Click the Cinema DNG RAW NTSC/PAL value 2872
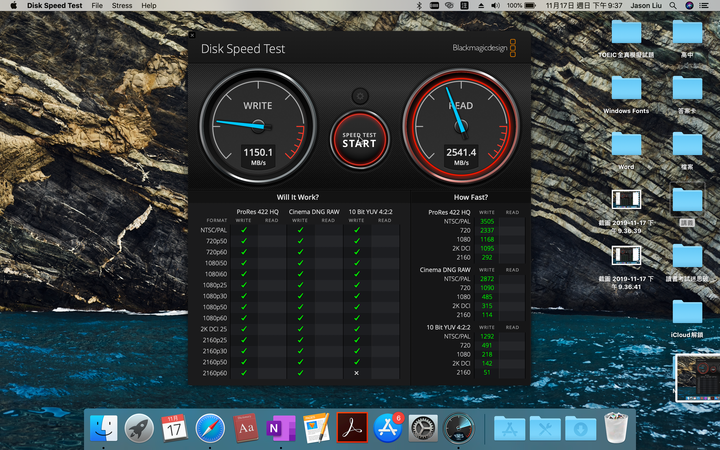This screenshot has width=720, height=450. pos(487,279)
